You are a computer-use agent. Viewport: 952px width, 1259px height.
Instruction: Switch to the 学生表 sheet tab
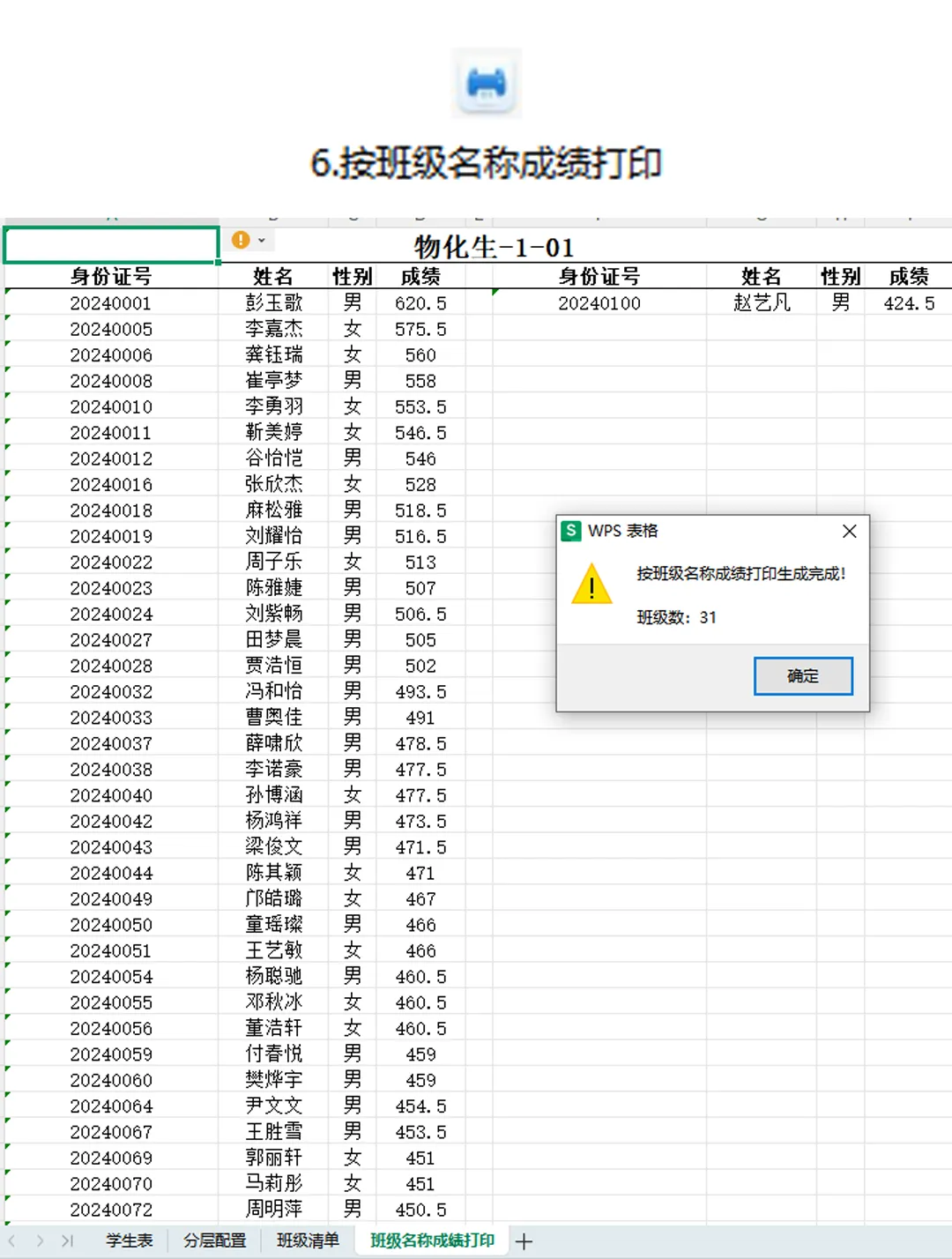click(x=129, y=1240)
